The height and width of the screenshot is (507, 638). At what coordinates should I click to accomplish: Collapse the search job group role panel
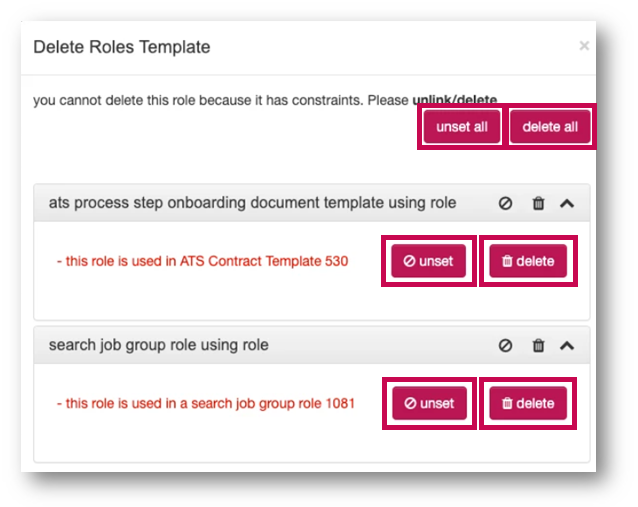tap(567, 345)
